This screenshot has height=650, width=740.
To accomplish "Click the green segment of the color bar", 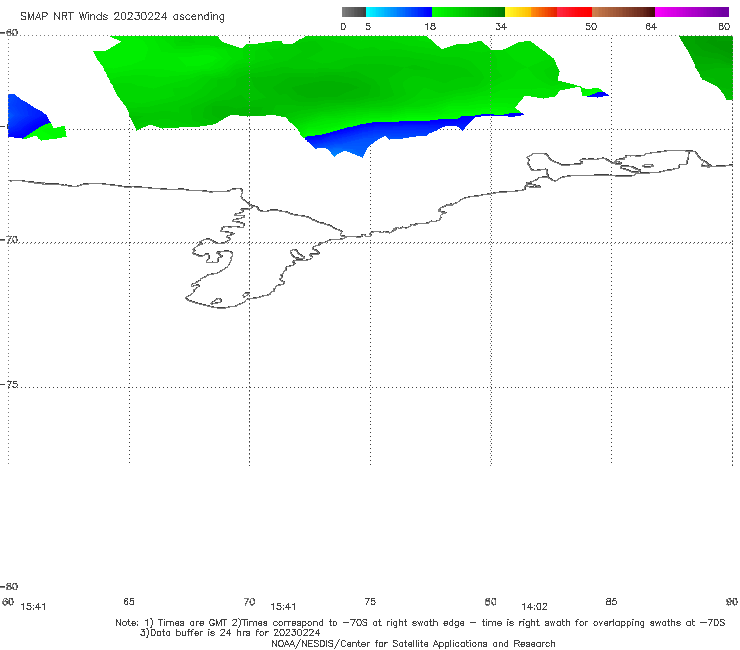I will (x=468, y=12).
